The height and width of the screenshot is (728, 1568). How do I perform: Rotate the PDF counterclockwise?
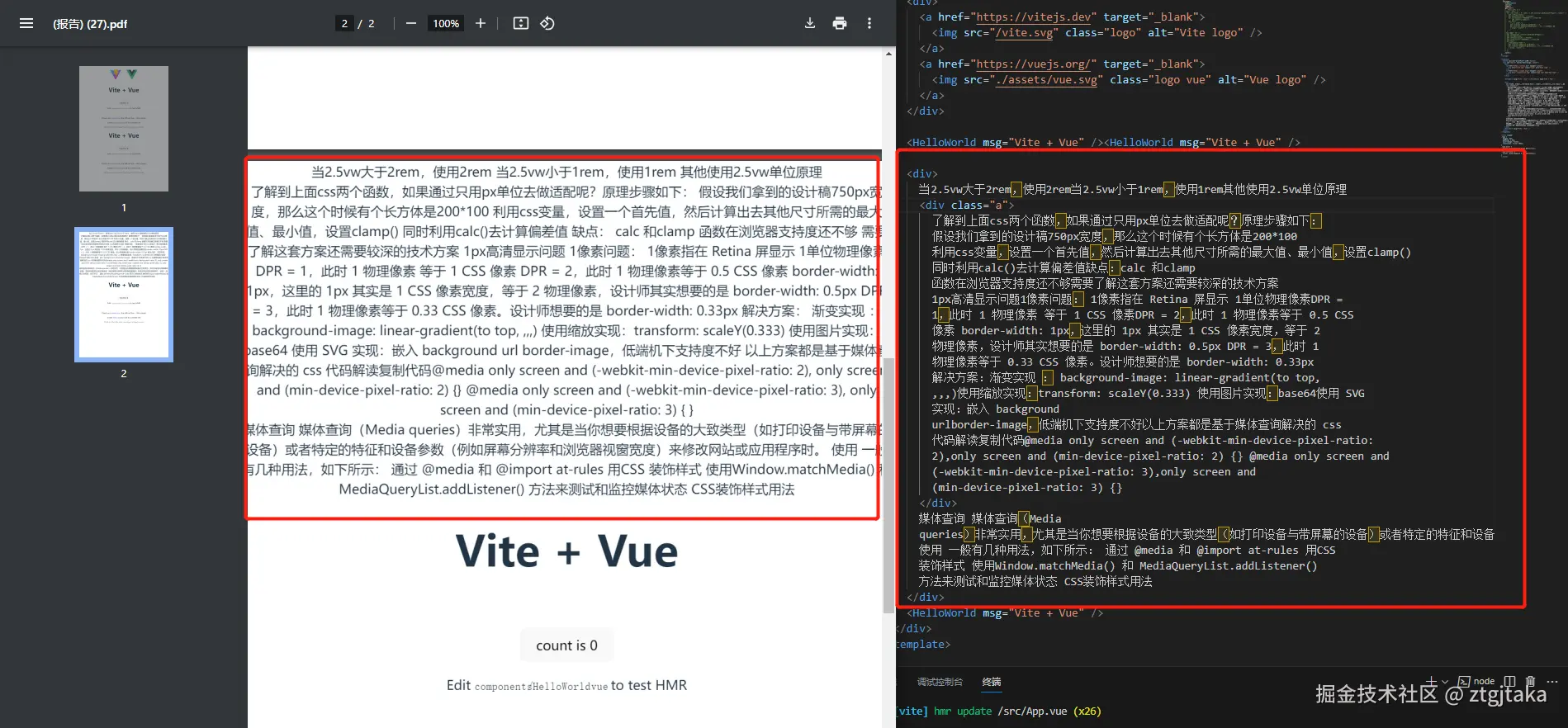coord(547,23)
